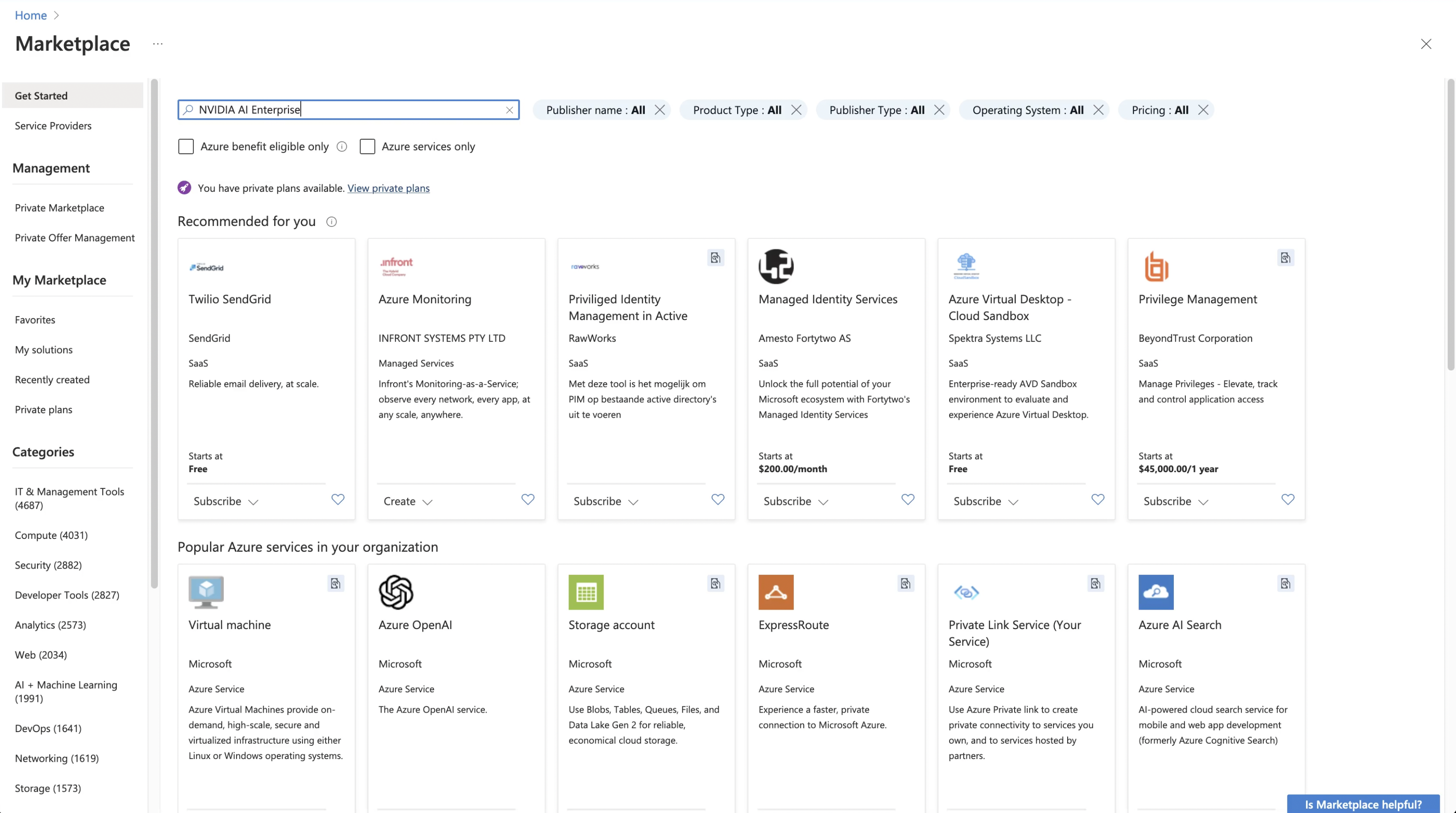
Task: Remove the Publisher name filter with X
Action: point(659,110)
